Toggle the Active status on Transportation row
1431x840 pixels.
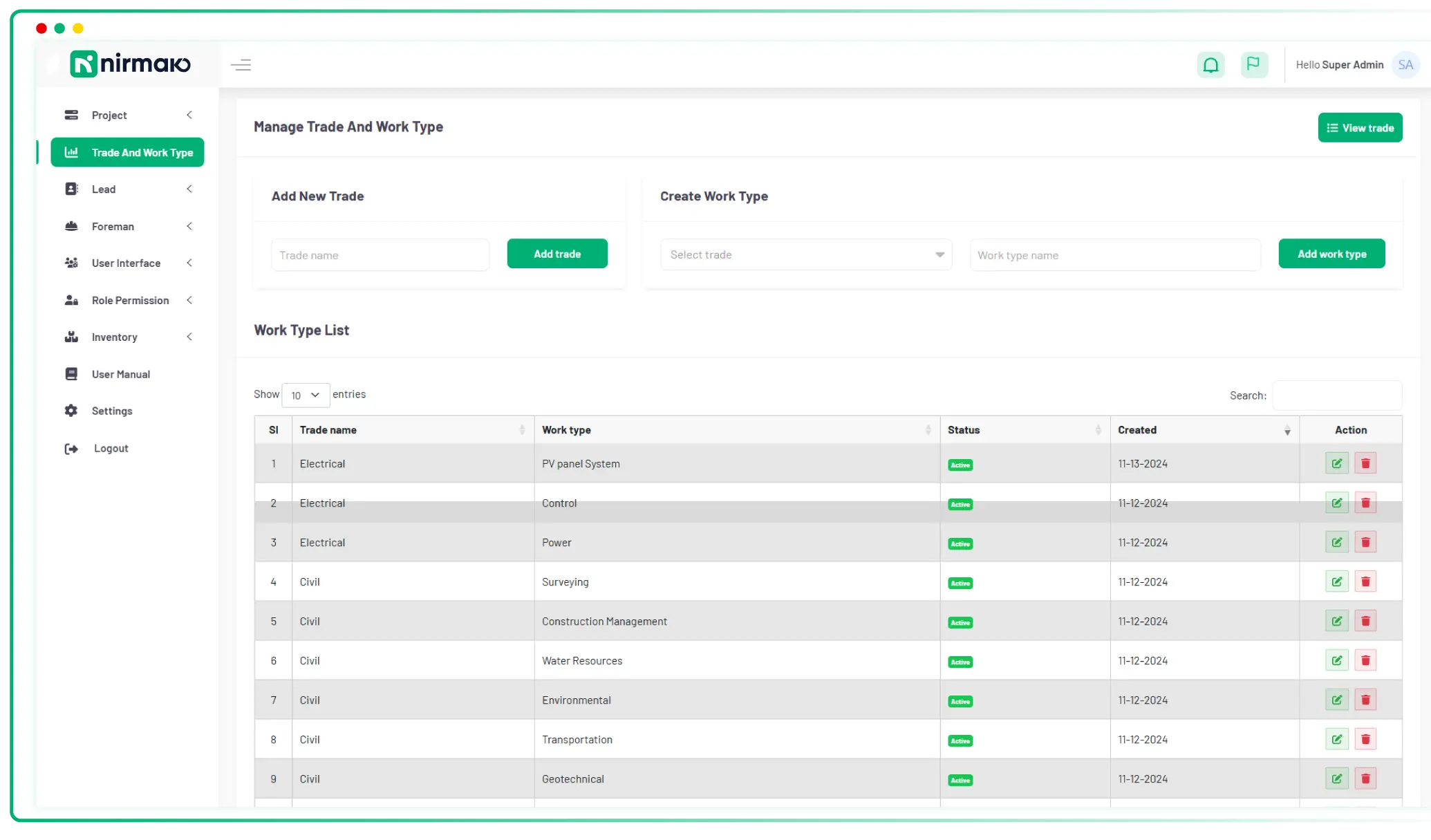click(x=960, y=740)
